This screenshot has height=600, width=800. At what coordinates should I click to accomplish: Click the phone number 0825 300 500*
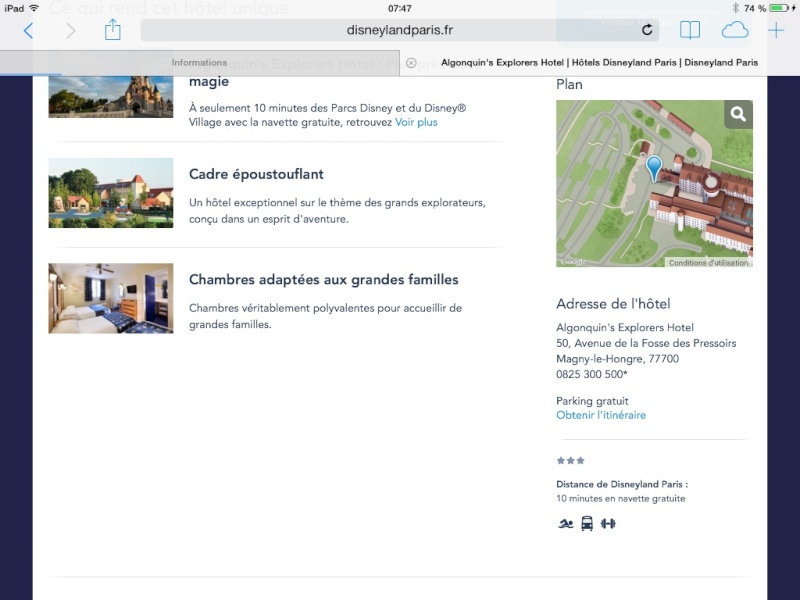point(592,374)
